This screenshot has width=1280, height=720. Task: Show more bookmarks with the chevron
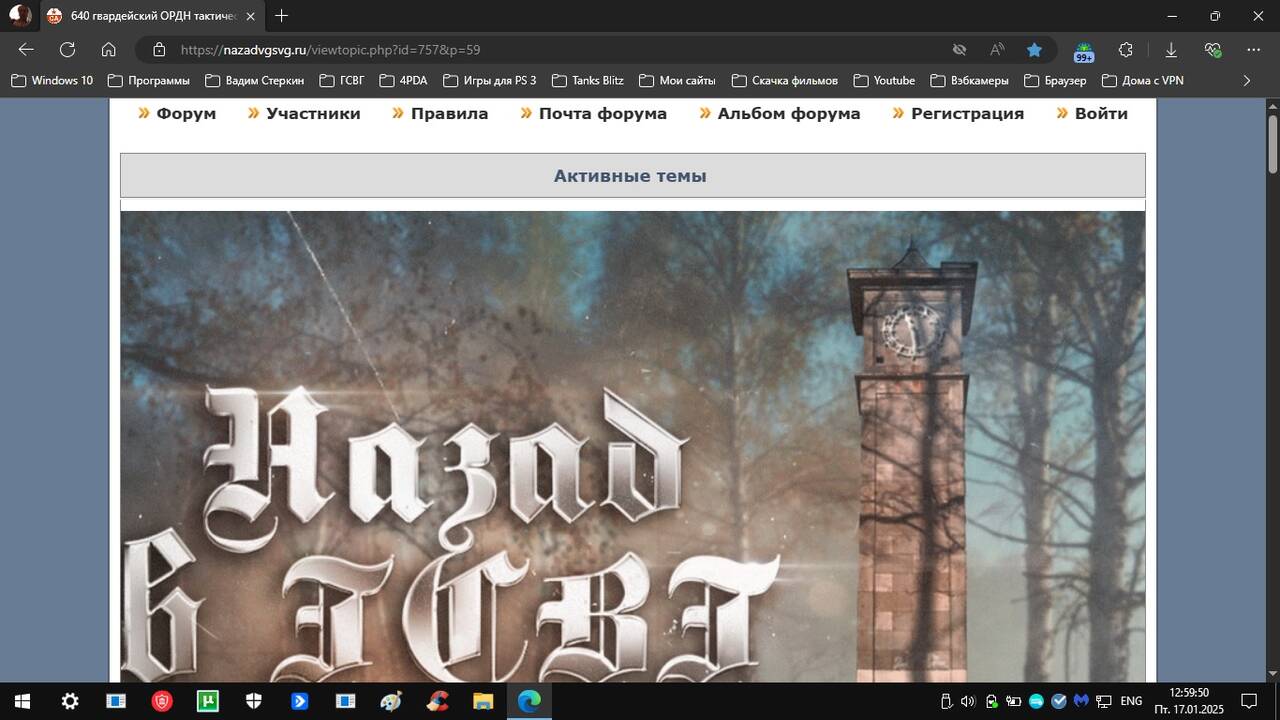pos(1247,80)
